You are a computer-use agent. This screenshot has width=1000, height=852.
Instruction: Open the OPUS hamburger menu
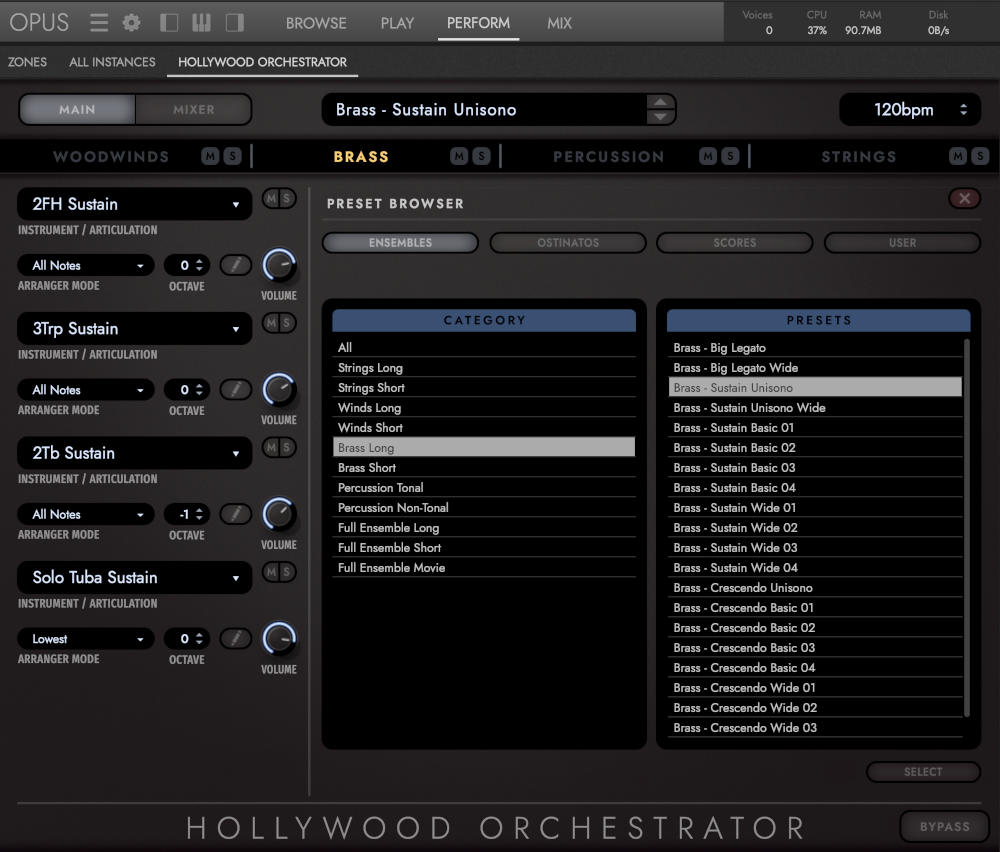point(98,22)
